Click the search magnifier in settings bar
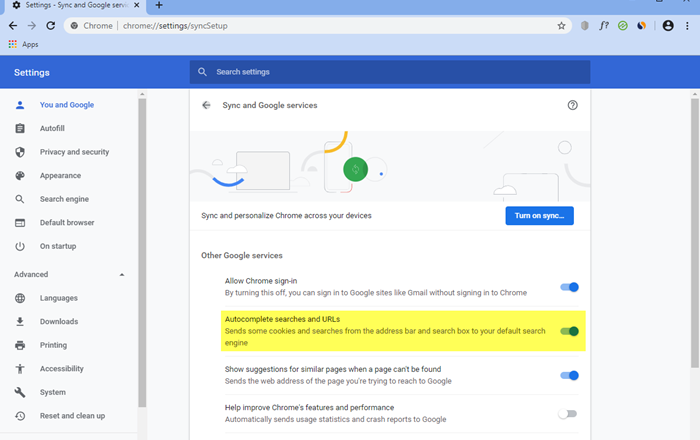Image resolution: width=700 pixels, height=440 pixels. (x=202, y=72)
